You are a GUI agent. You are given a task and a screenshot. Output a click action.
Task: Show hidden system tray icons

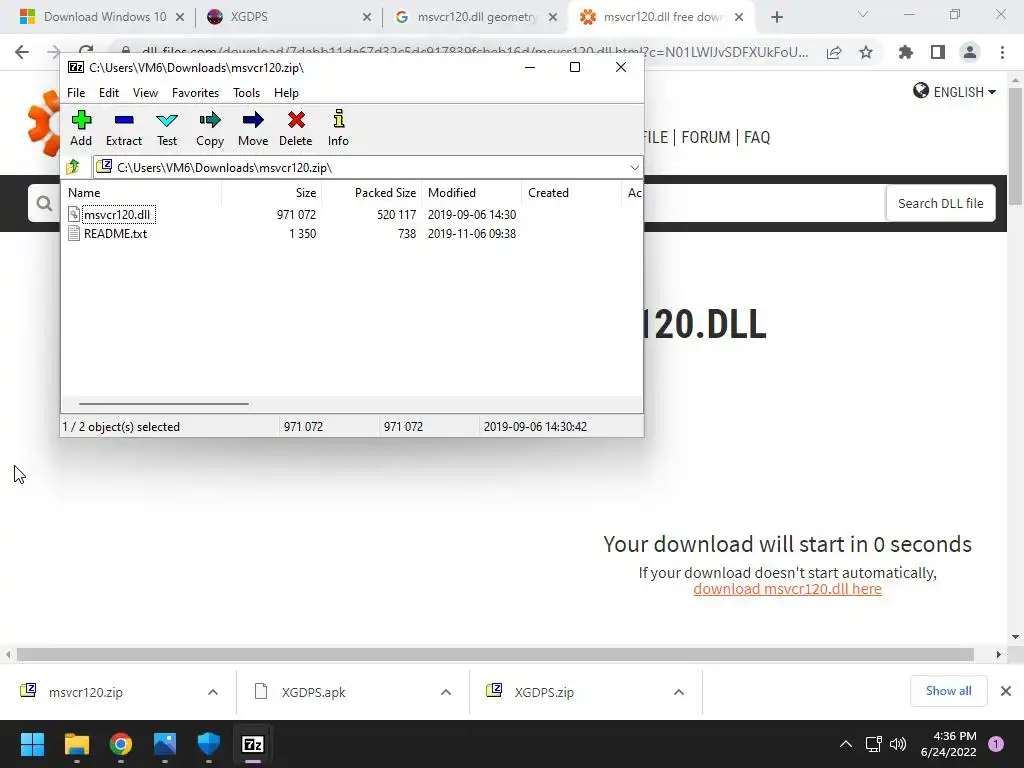[x=846, y=744]
